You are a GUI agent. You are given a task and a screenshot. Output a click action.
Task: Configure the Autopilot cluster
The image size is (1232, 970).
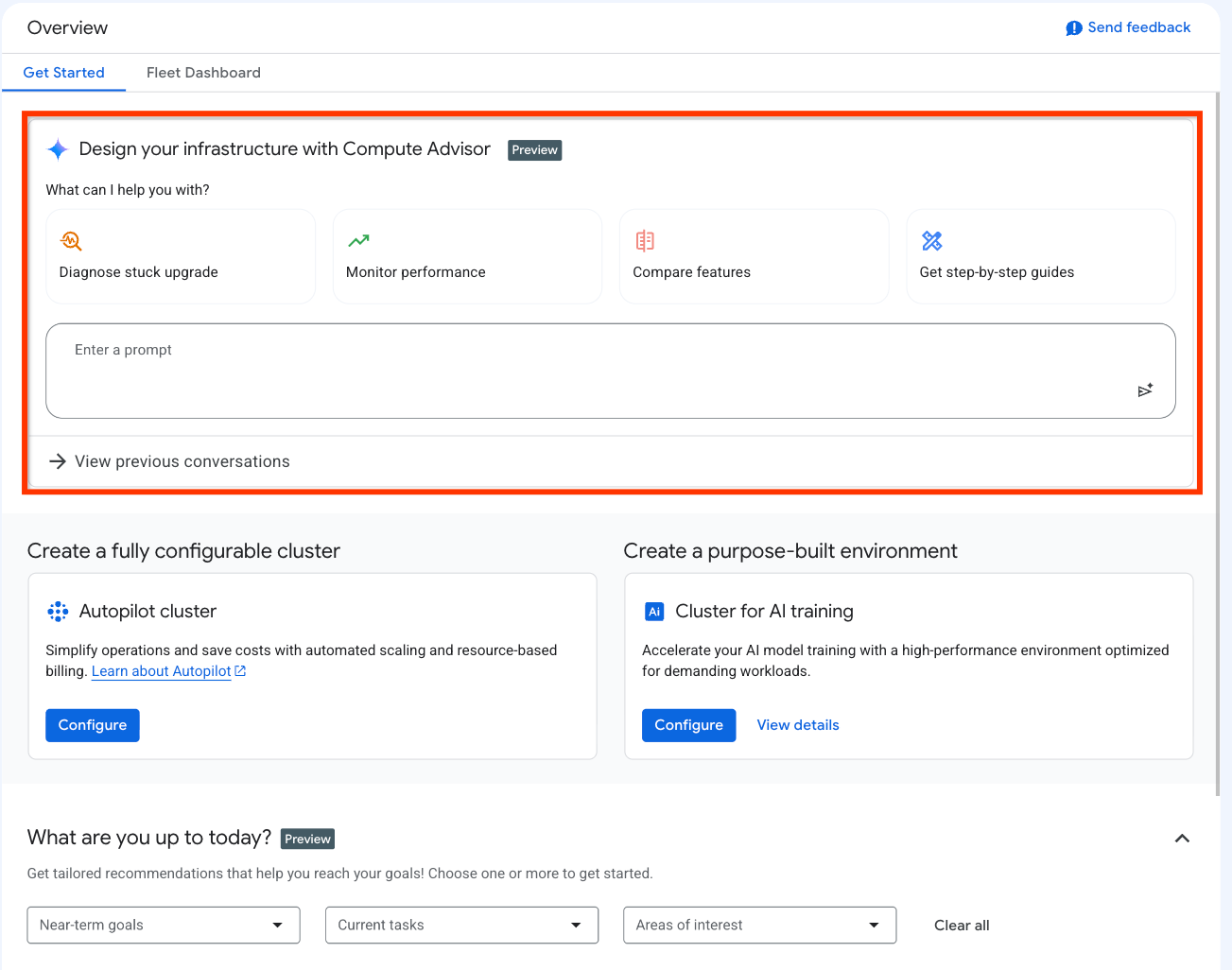(x=93, y=725)
